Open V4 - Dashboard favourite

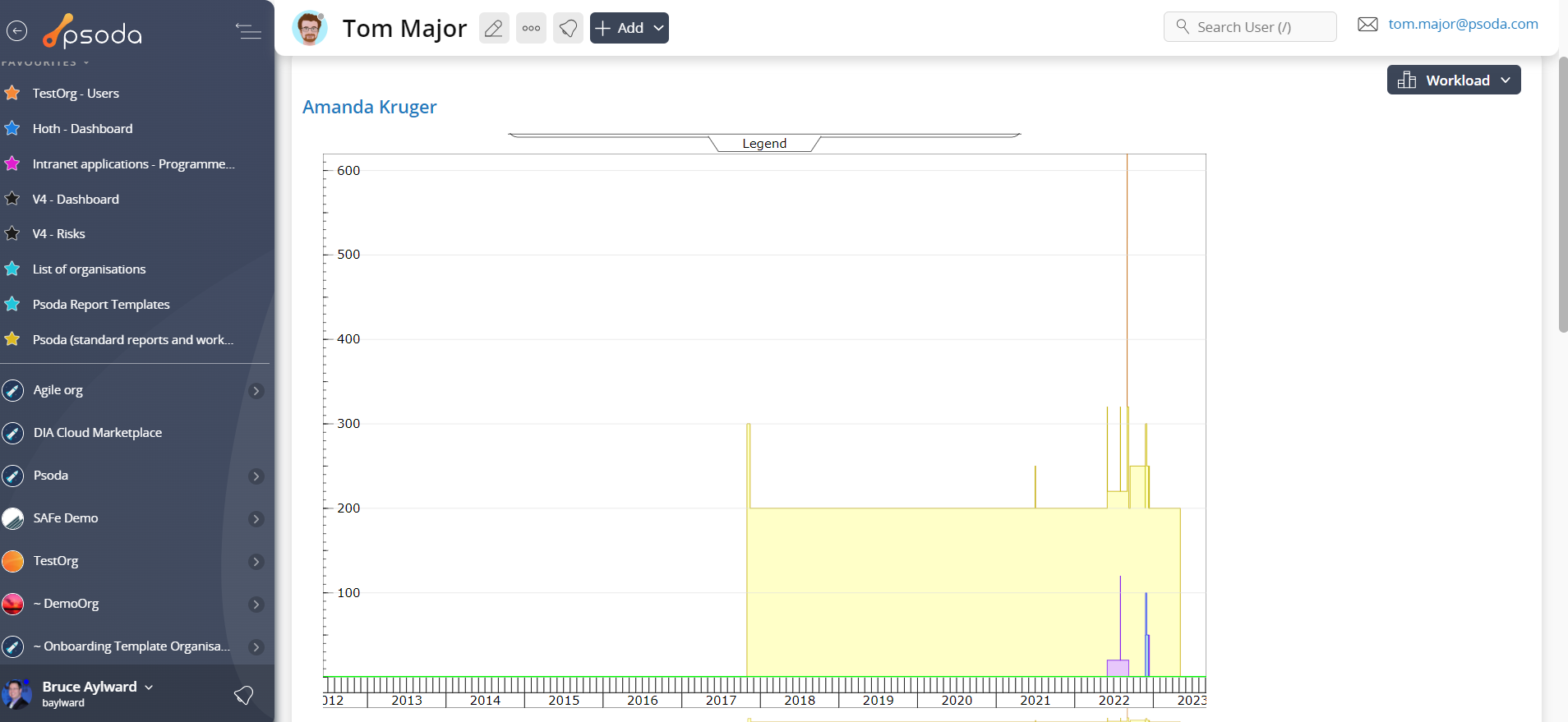(x=76, y=200)
